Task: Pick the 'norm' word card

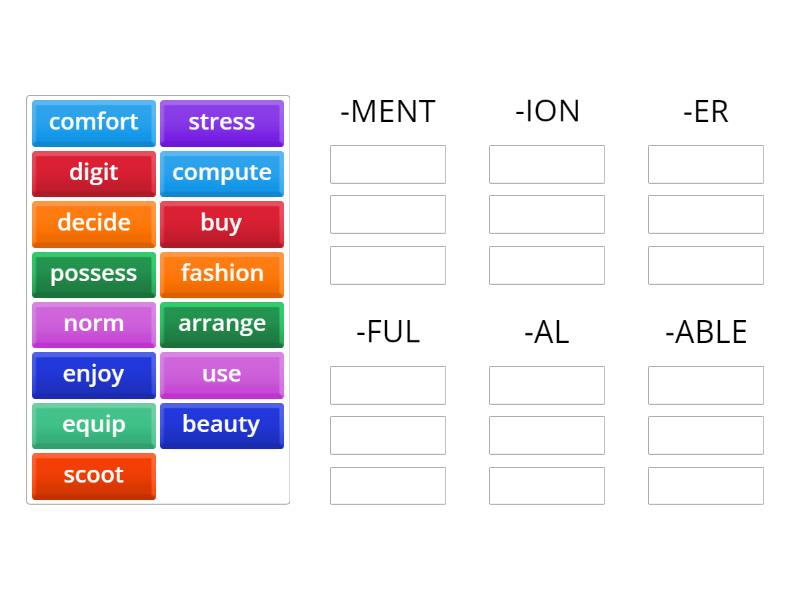Action: [93, 324]
